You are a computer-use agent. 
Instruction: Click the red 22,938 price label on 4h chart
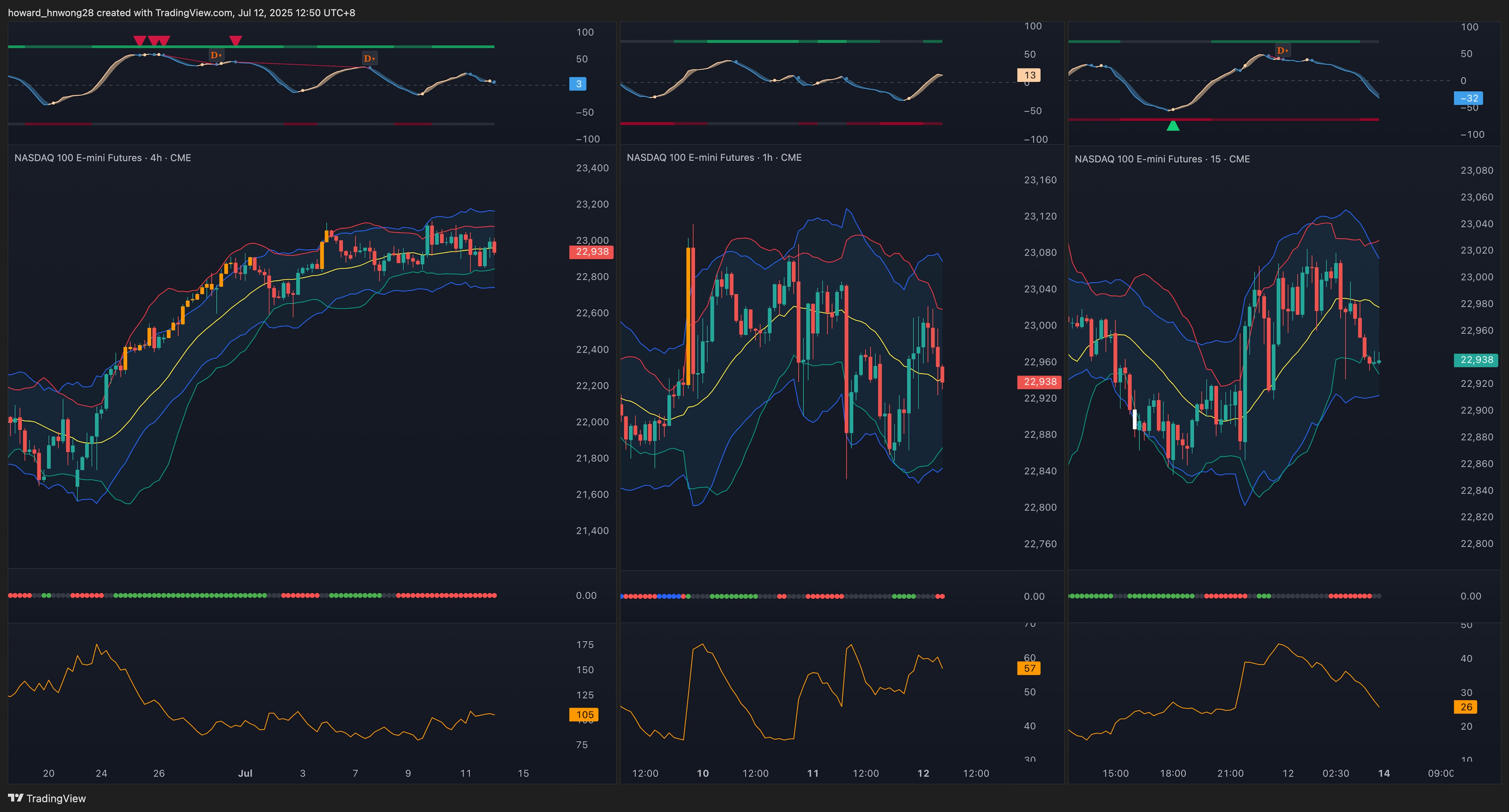pyautogui.click(x=592, y=252)
